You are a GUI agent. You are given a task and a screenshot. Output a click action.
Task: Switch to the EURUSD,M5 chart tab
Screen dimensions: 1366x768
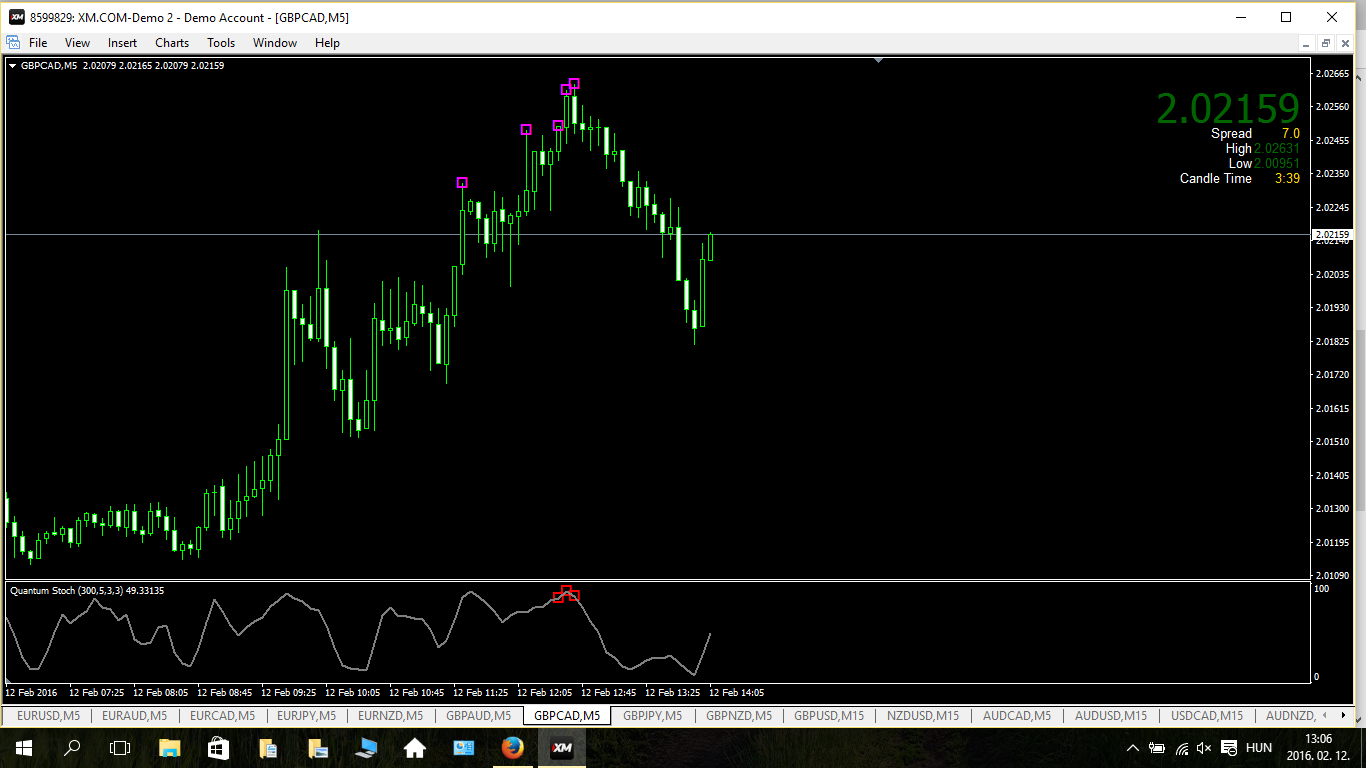click(x=49, y=715)
